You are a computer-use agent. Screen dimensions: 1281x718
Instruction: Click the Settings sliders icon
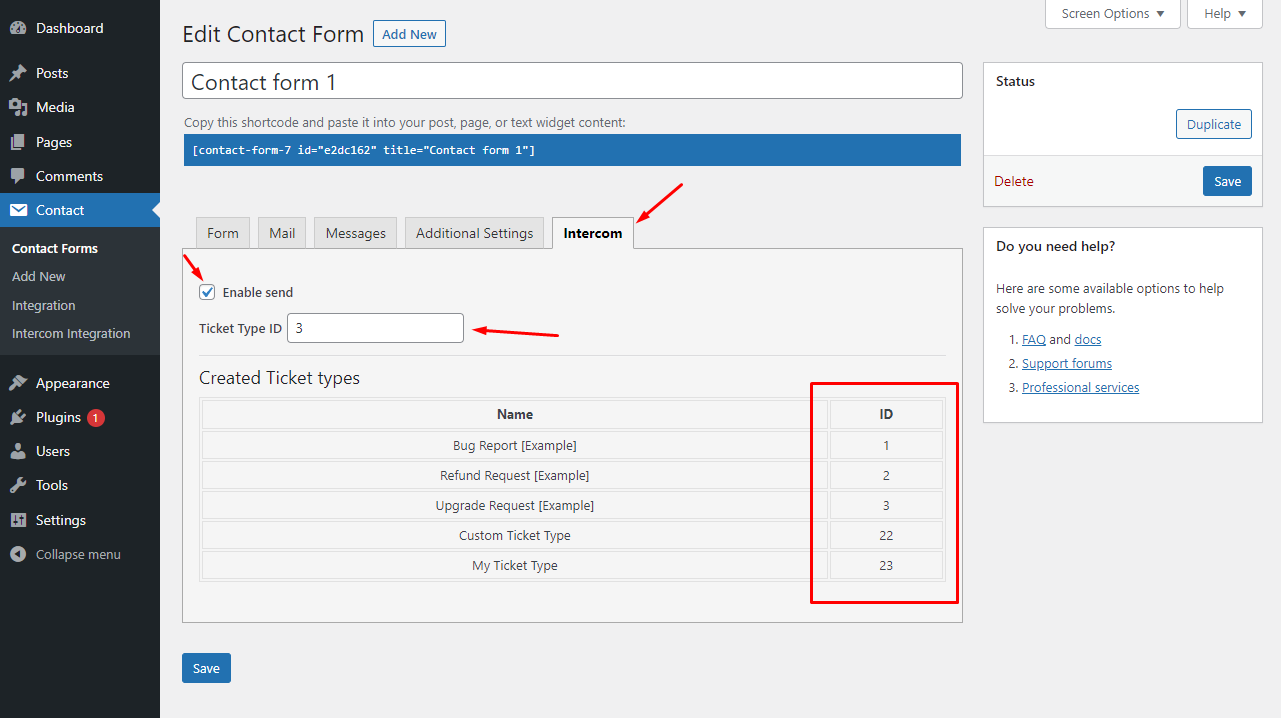pyautogui.click(x=18, y=520)
